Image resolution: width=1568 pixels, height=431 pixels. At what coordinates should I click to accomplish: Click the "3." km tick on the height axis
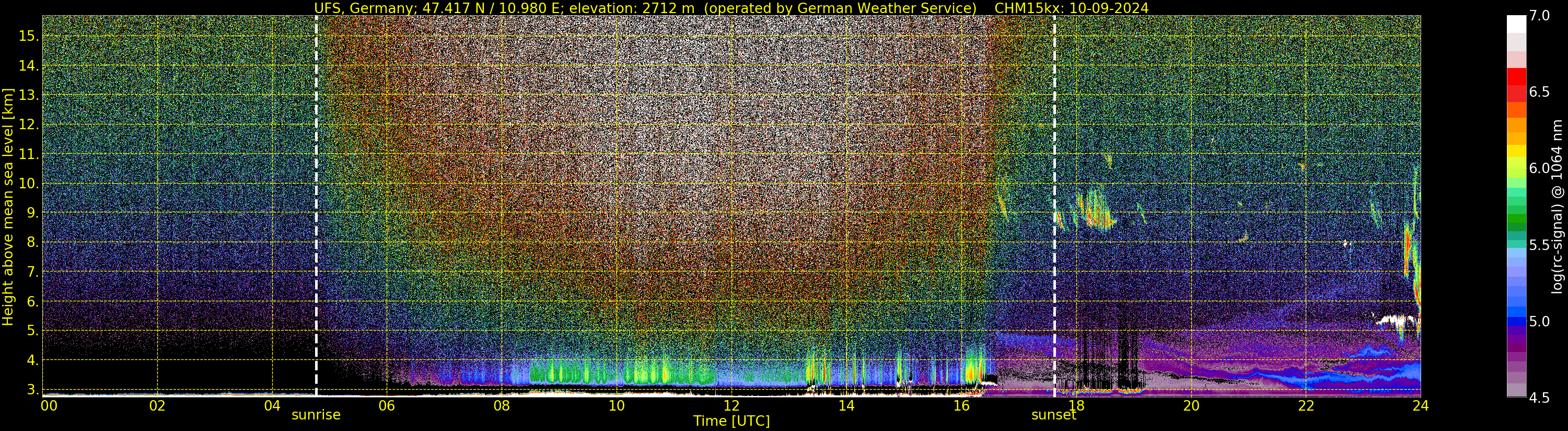pyautogui.click(x=32, y=390)
